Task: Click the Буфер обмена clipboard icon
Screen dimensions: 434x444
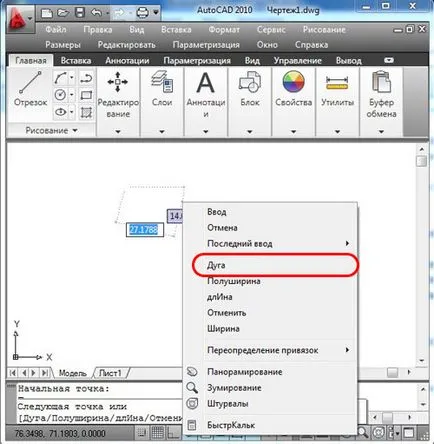Action: click(x=381, y=82)
